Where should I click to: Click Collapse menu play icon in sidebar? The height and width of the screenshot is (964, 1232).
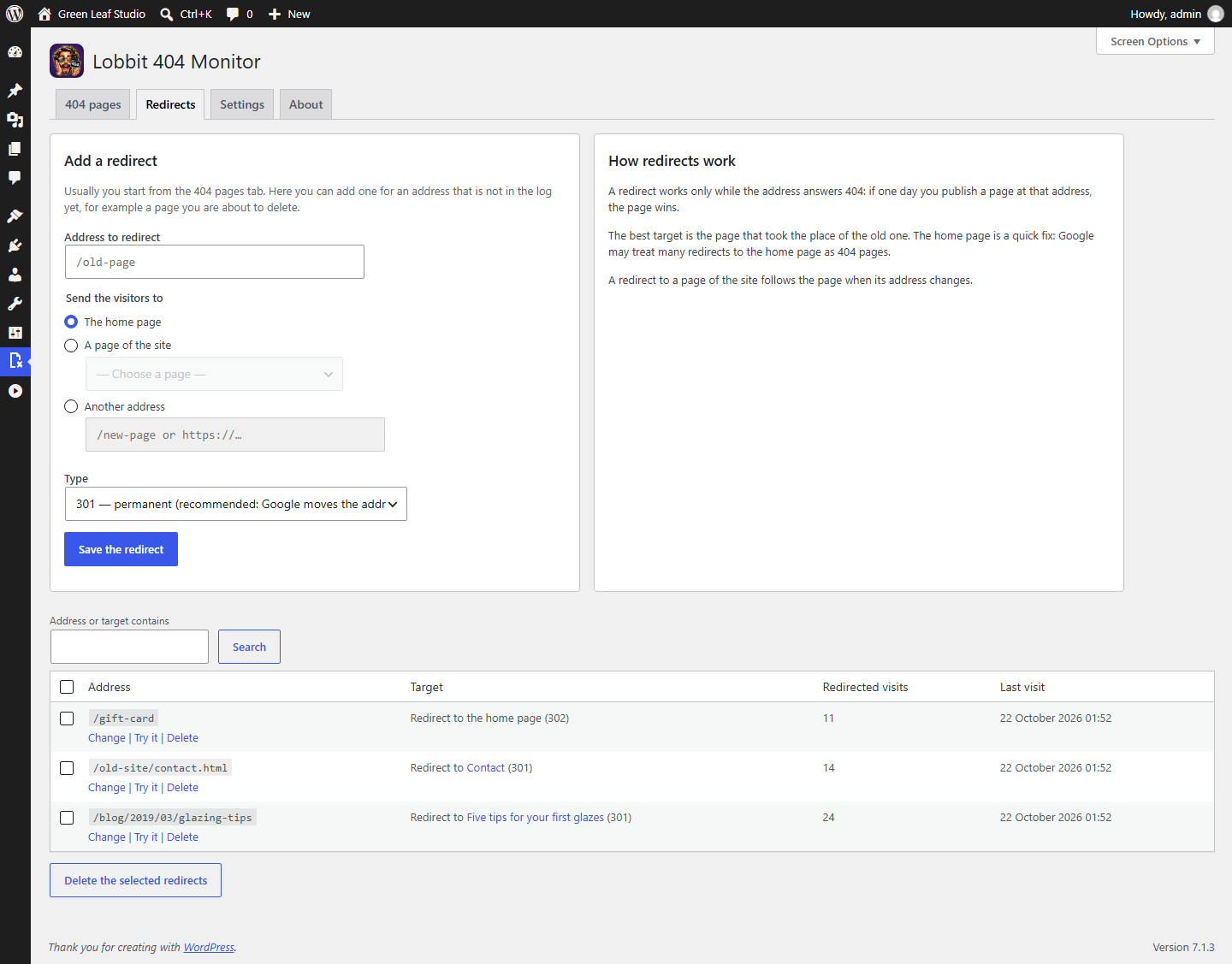(x=15, y=391)
